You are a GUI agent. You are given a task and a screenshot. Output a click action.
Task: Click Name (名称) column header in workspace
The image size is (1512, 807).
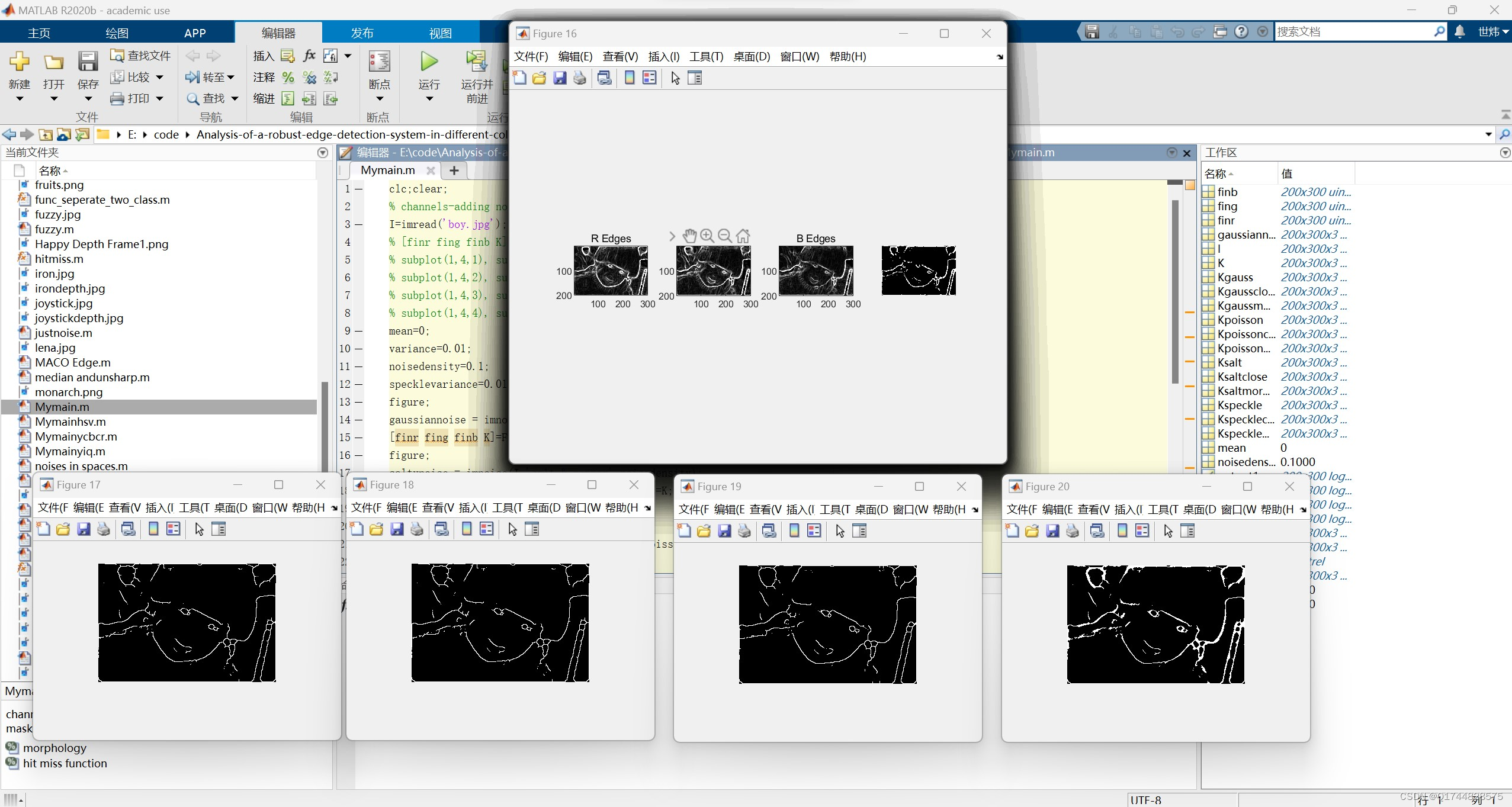pyautogui.click(x=1239, y=173)
